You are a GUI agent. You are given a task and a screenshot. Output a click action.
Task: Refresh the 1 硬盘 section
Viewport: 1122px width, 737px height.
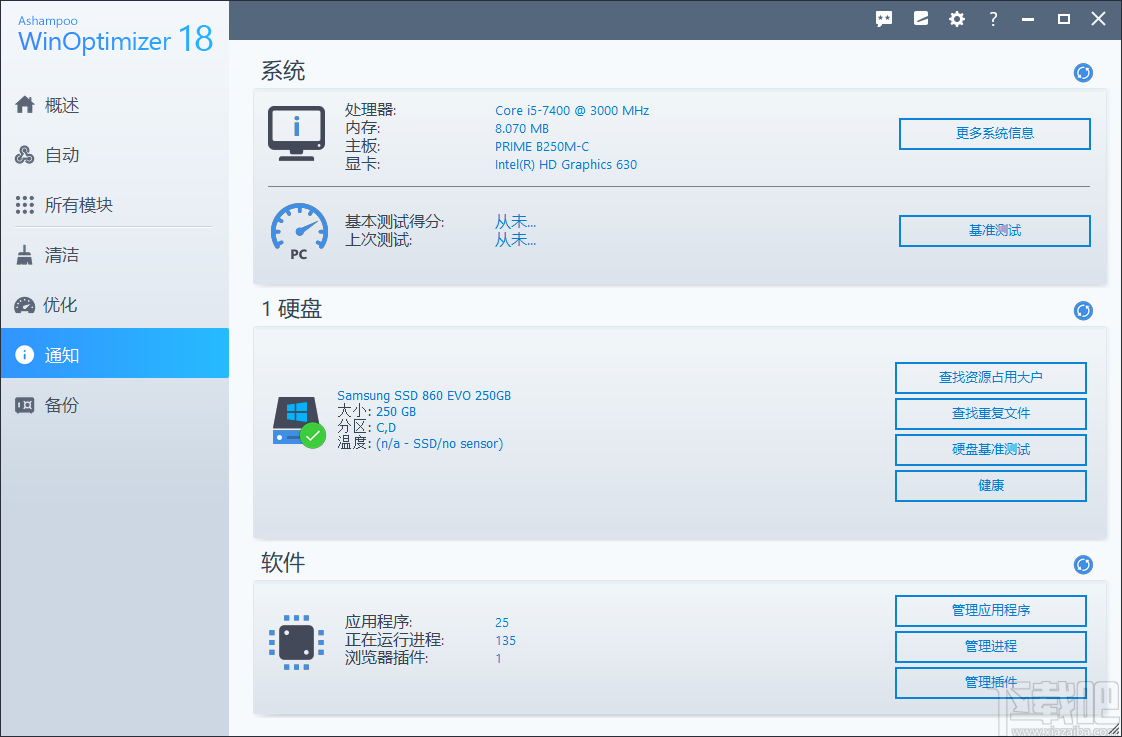[x=1083, y=310]
